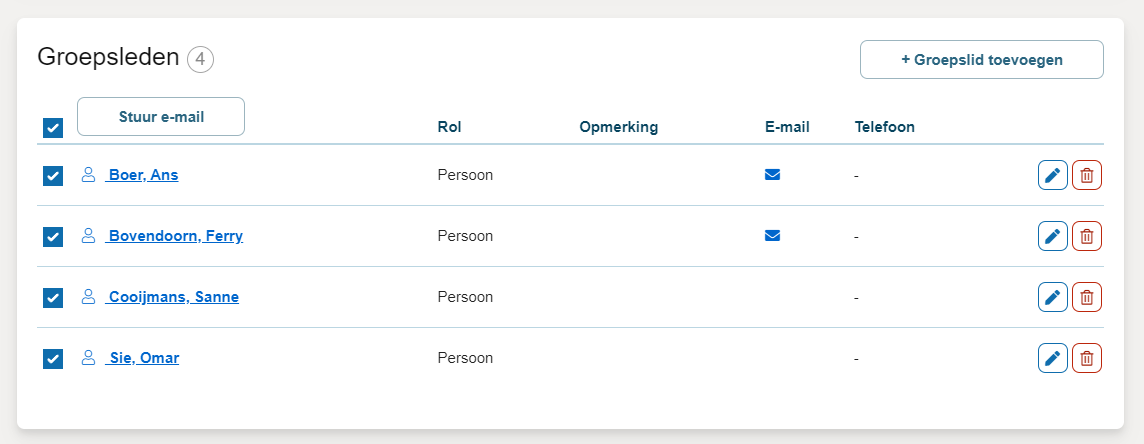The image size is (1144, 444).
Task: Deselect the Bovendoorn, Ferry checkbox
Action: (53, 237)
